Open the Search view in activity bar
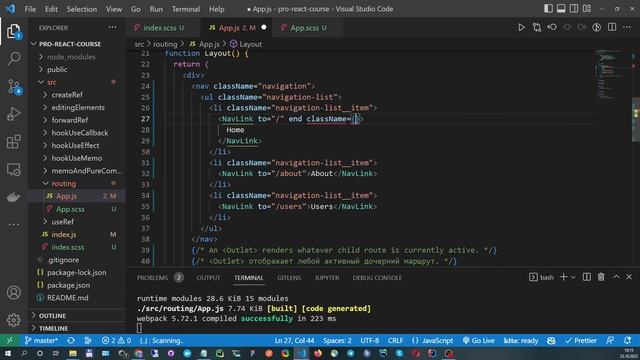This screenshot has height=360, width=640. pyautogui.click(x=13, y=58)
